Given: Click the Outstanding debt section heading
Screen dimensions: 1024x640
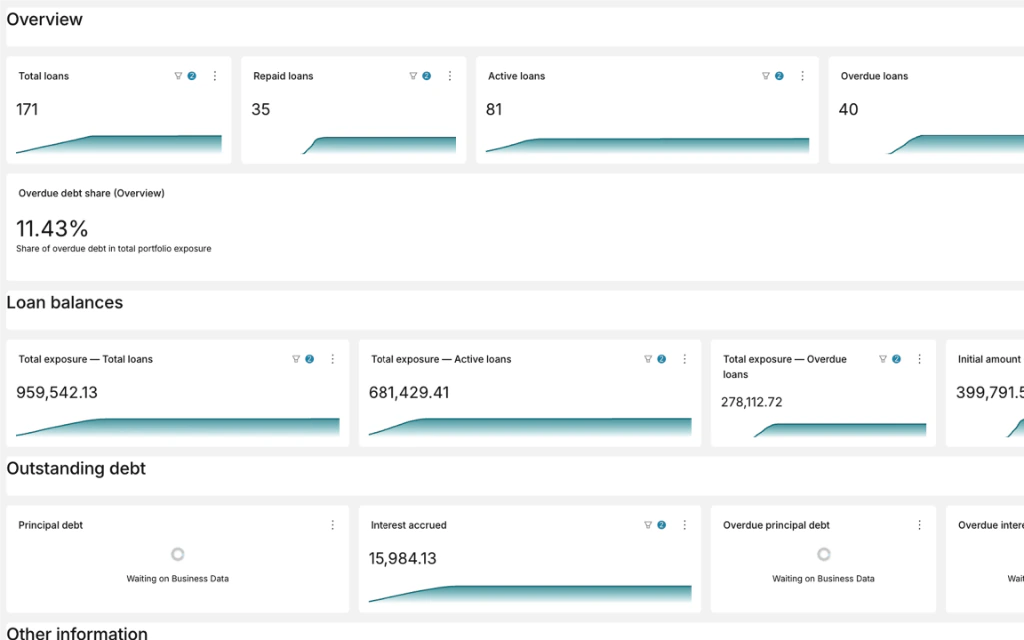Looking at the screenshot, I should (76, 468).
